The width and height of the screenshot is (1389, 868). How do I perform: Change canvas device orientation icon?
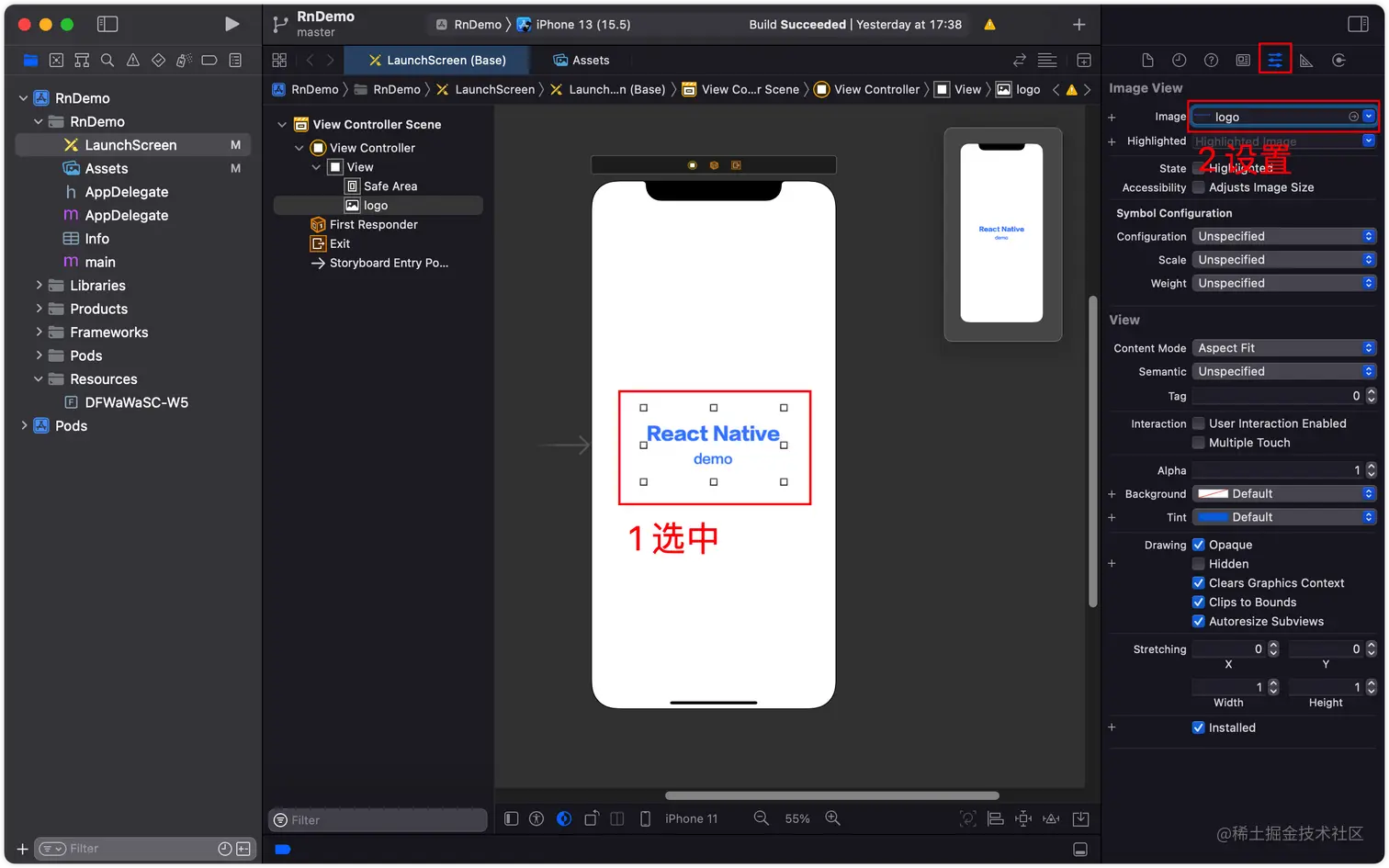(x=592, y=818)
